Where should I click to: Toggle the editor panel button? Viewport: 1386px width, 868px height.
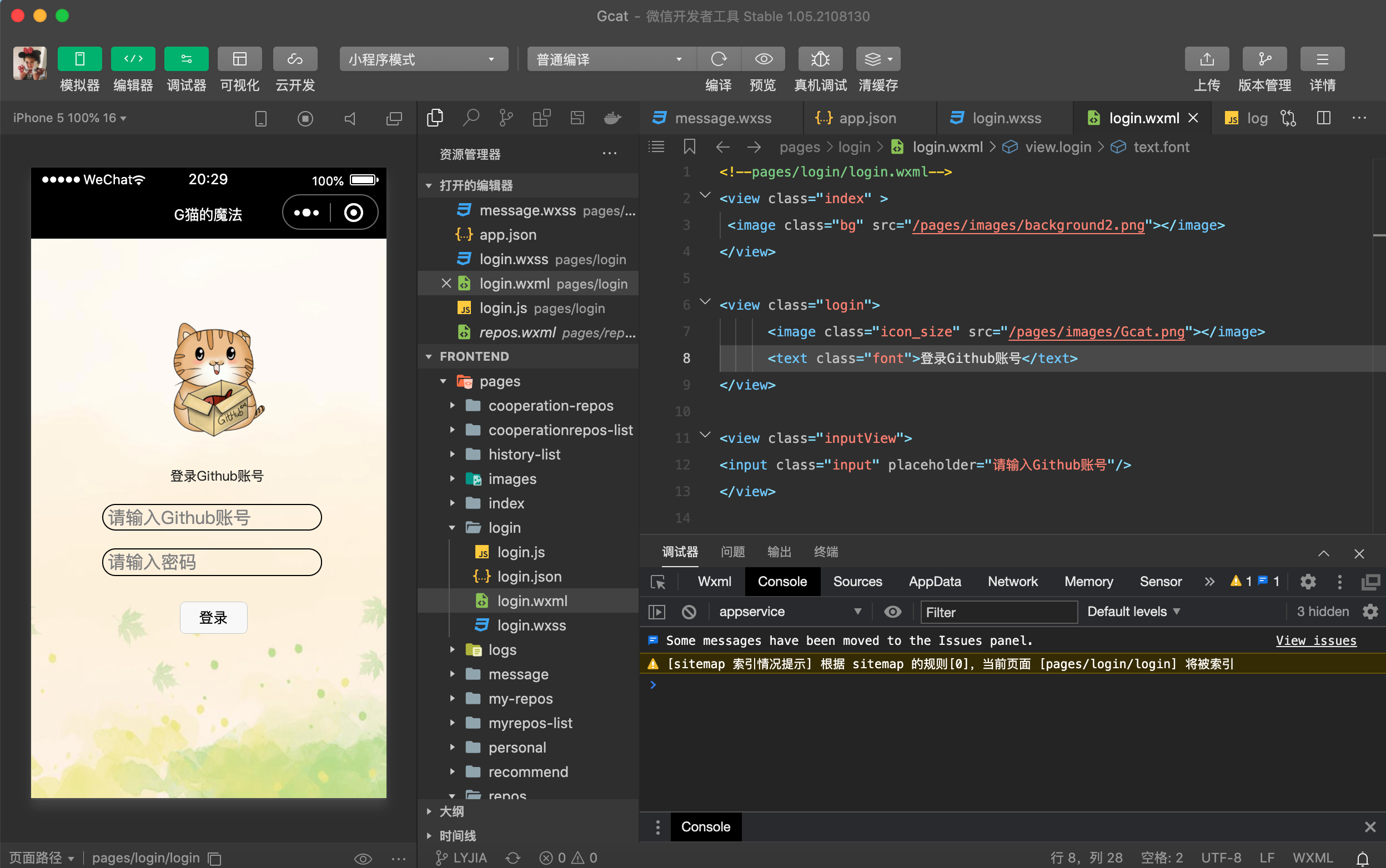point(133,59)
